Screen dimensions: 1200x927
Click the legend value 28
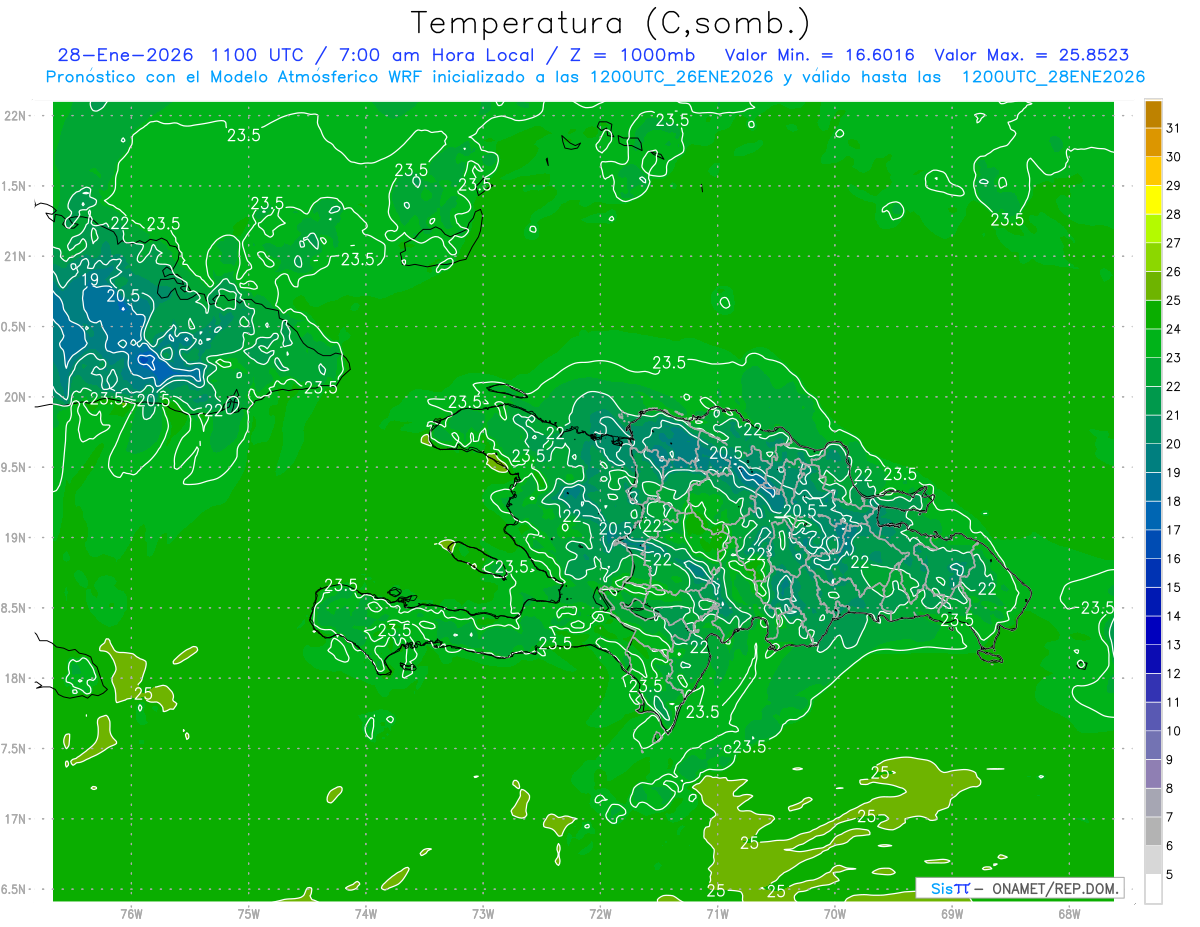tap(1175, 214)
